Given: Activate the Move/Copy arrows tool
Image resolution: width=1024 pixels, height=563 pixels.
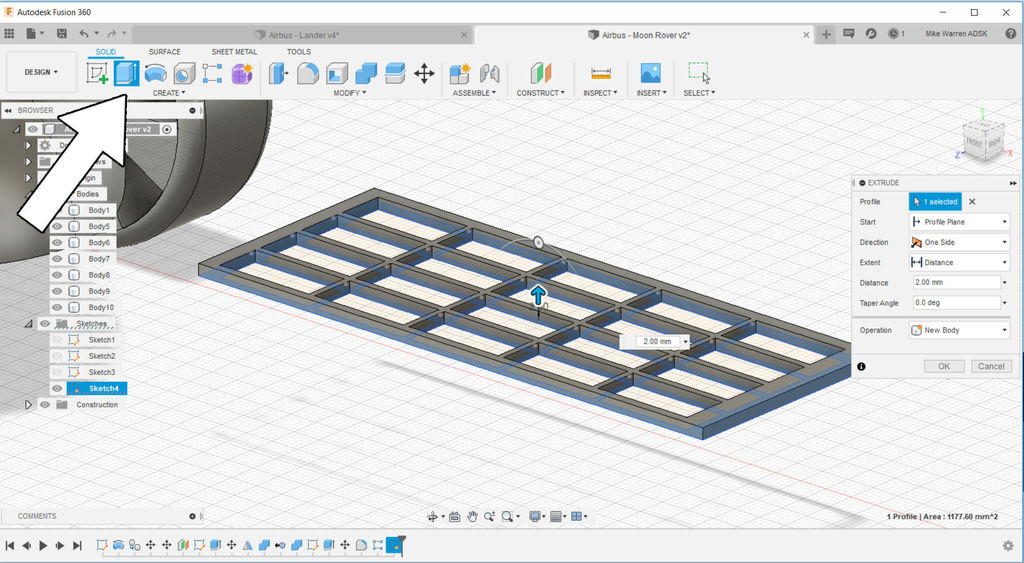Looking at the screenshot, I should (x=424, y=74).
